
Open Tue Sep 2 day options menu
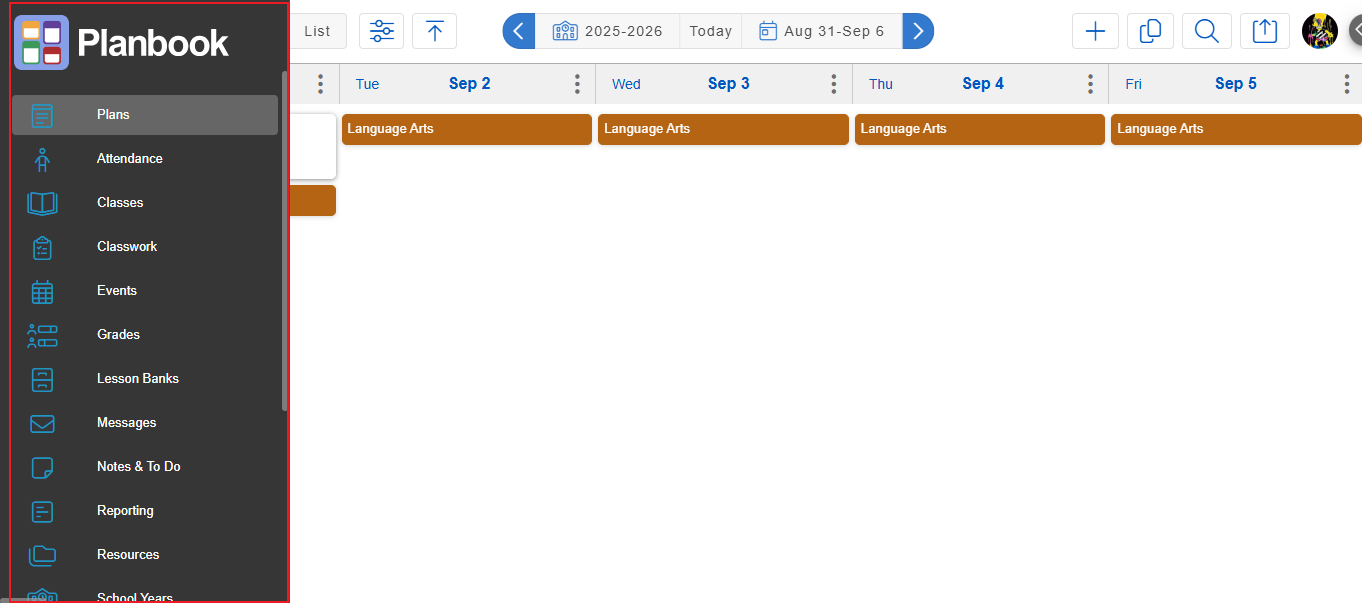coord(577,84)
